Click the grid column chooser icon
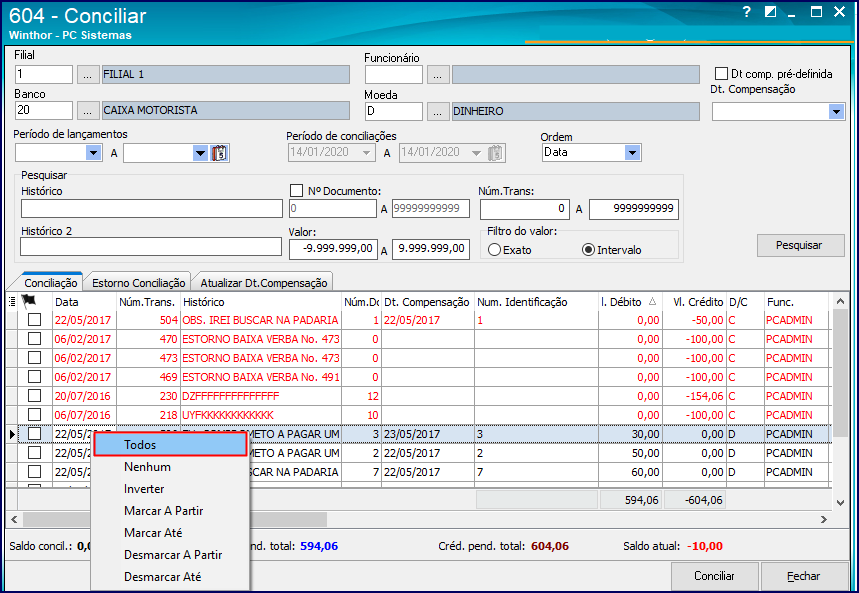 [x=12, y=301]
